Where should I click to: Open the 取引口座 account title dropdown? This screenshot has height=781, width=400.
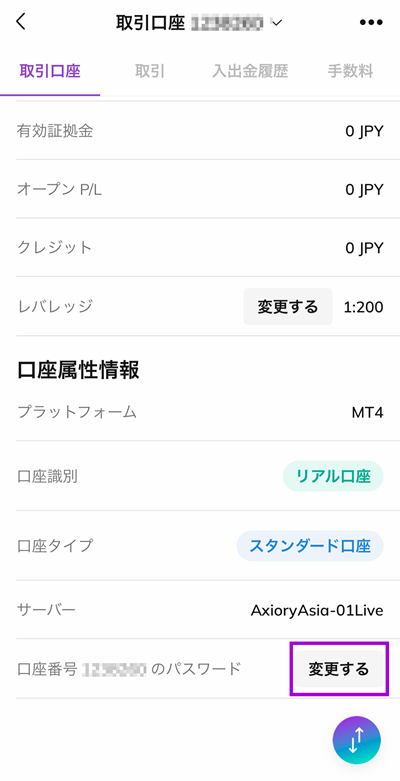pyautogui.click(x=199, y=22)
